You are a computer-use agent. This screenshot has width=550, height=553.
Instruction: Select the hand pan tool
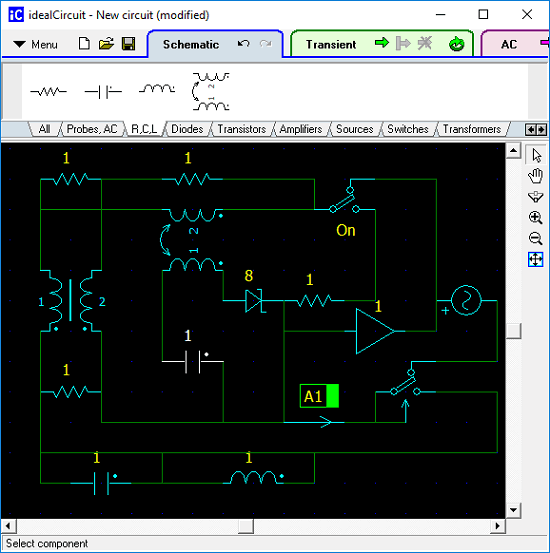point(536,176)
